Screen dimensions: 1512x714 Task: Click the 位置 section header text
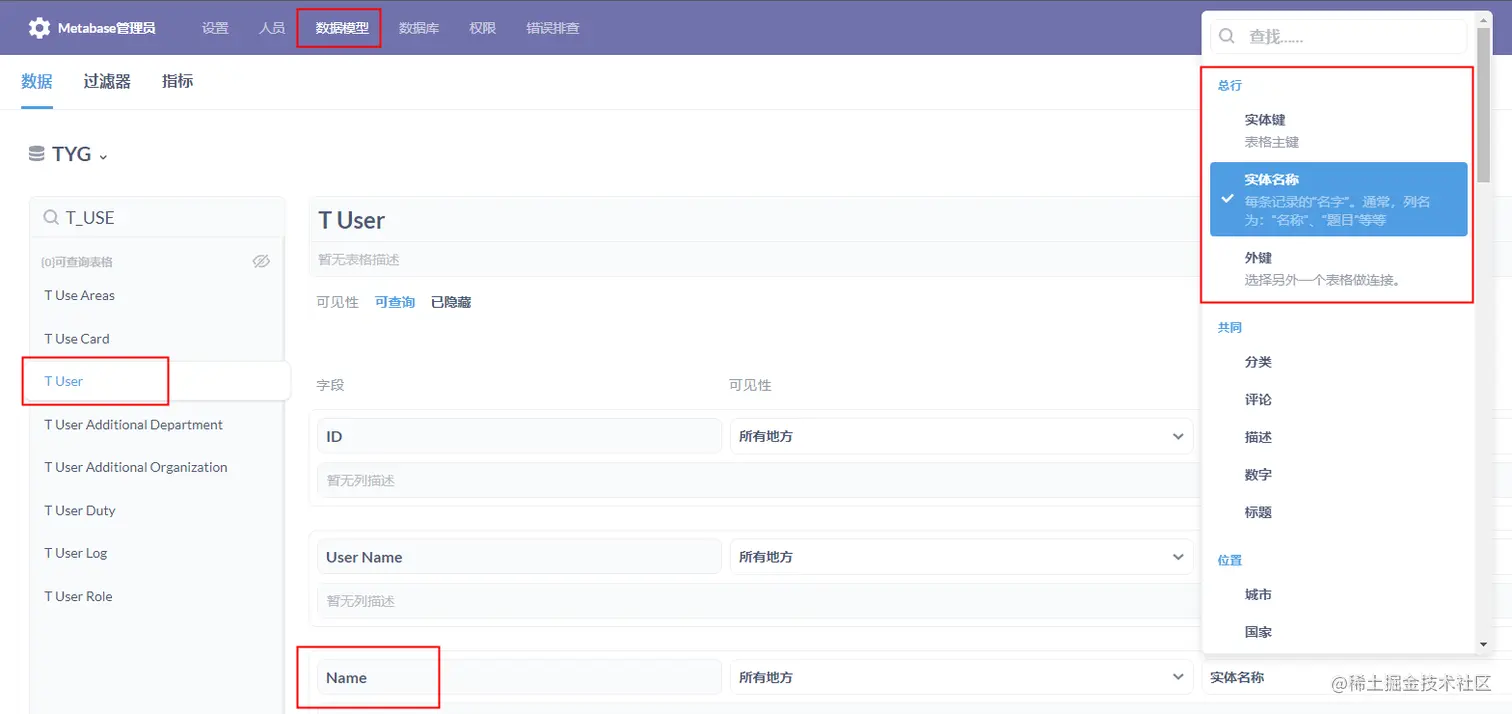tap(1229, 560)
